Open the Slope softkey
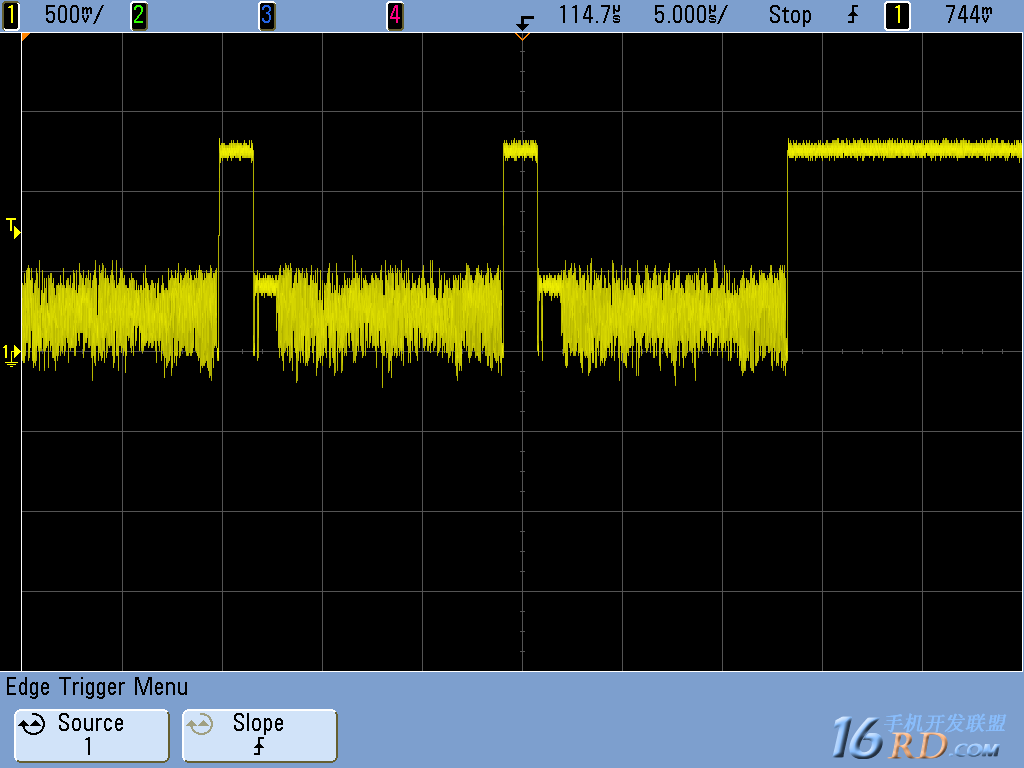1024x768 pixels. click(x=259, y=735)
